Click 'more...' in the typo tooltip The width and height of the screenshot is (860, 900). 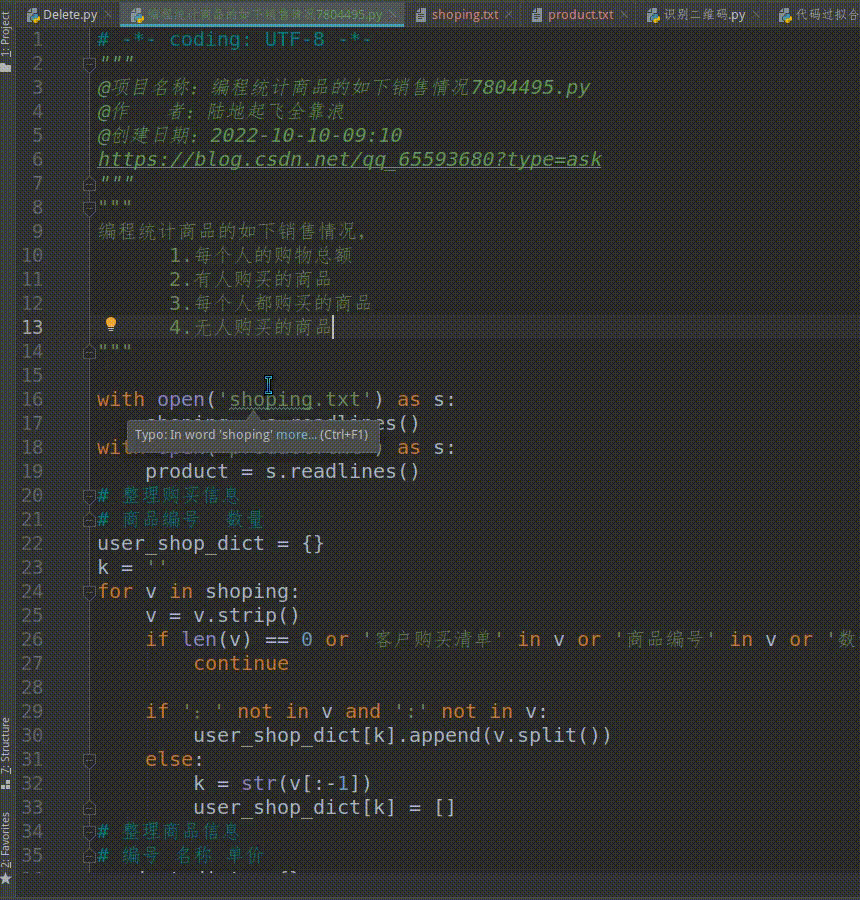[x=296, y=435]
